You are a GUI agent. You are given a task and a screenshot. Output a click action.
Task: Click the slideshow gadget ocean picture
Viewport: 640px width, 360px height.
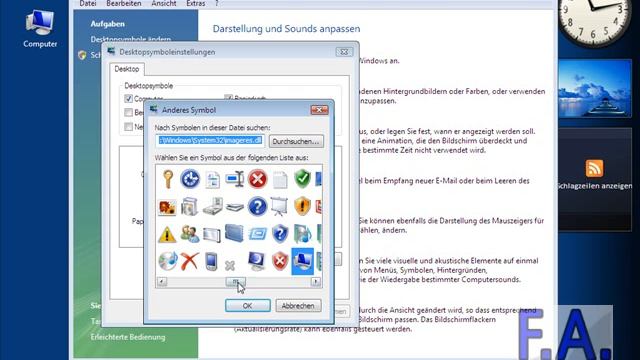point(595,88)
